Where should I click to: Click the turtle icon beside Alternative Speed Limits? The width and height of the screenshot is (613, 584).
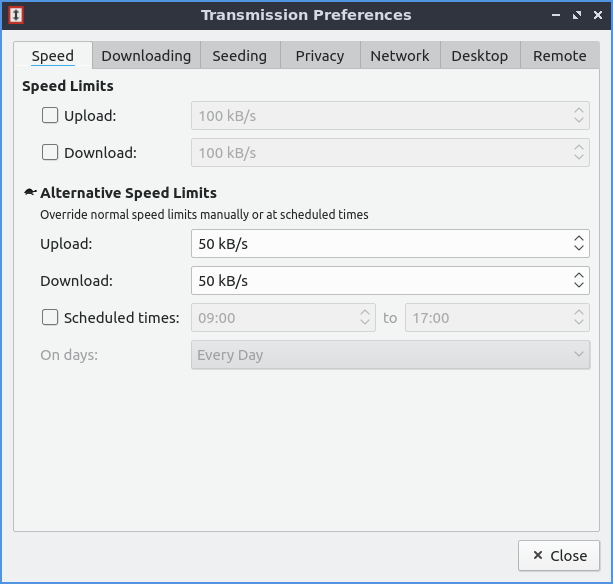(30, 193)
